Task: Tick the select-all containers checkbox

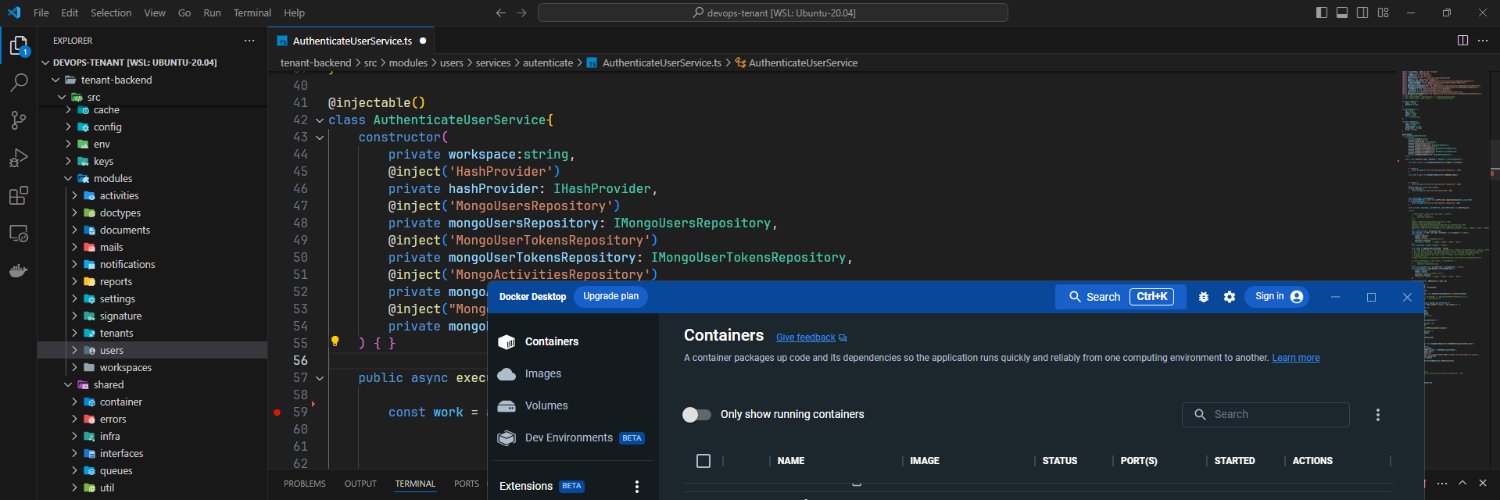Action: (703, 461)
